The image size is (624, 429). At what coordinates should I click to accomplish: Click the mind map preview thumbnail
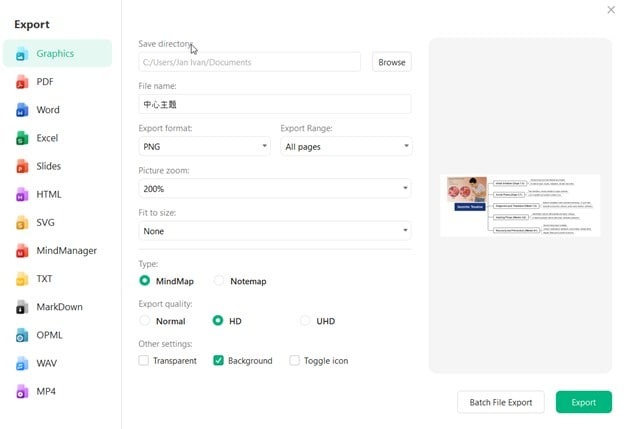(x=520, y=205)
